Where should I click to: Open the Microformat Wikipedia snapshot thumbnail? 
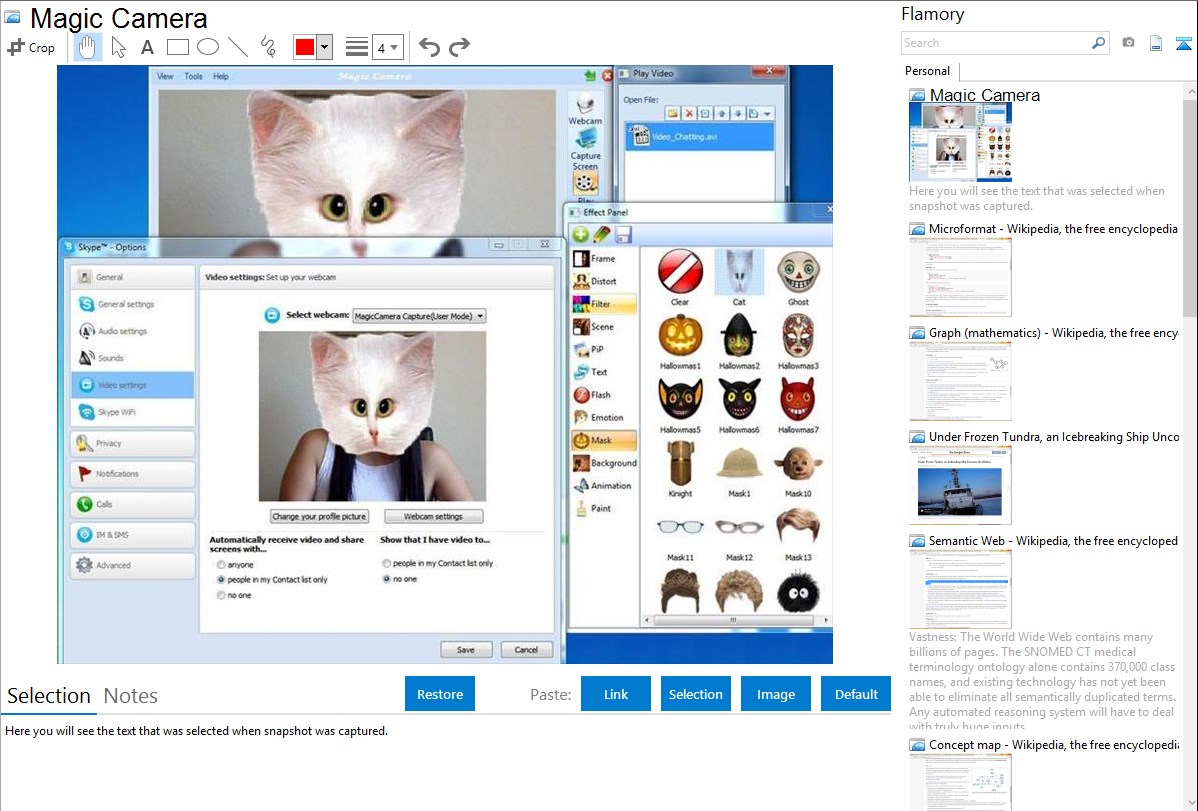pyautogui.click(x=960, y=277)
